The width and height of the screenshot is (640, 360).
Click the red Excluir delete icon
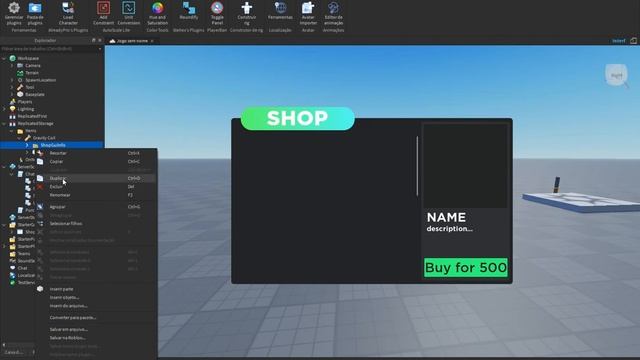point(40,187)
